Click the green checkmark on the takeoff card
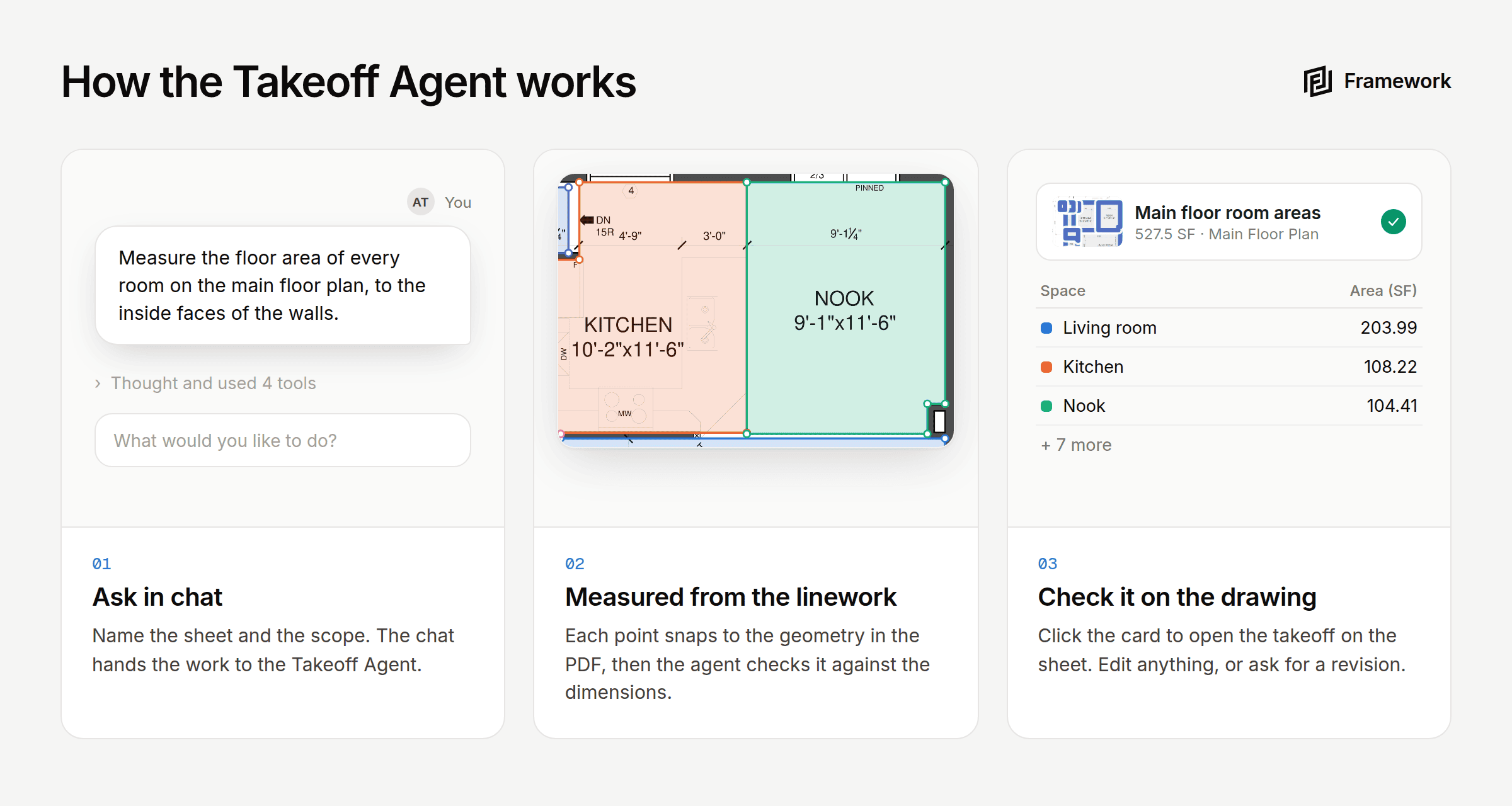 [1394, 222]
